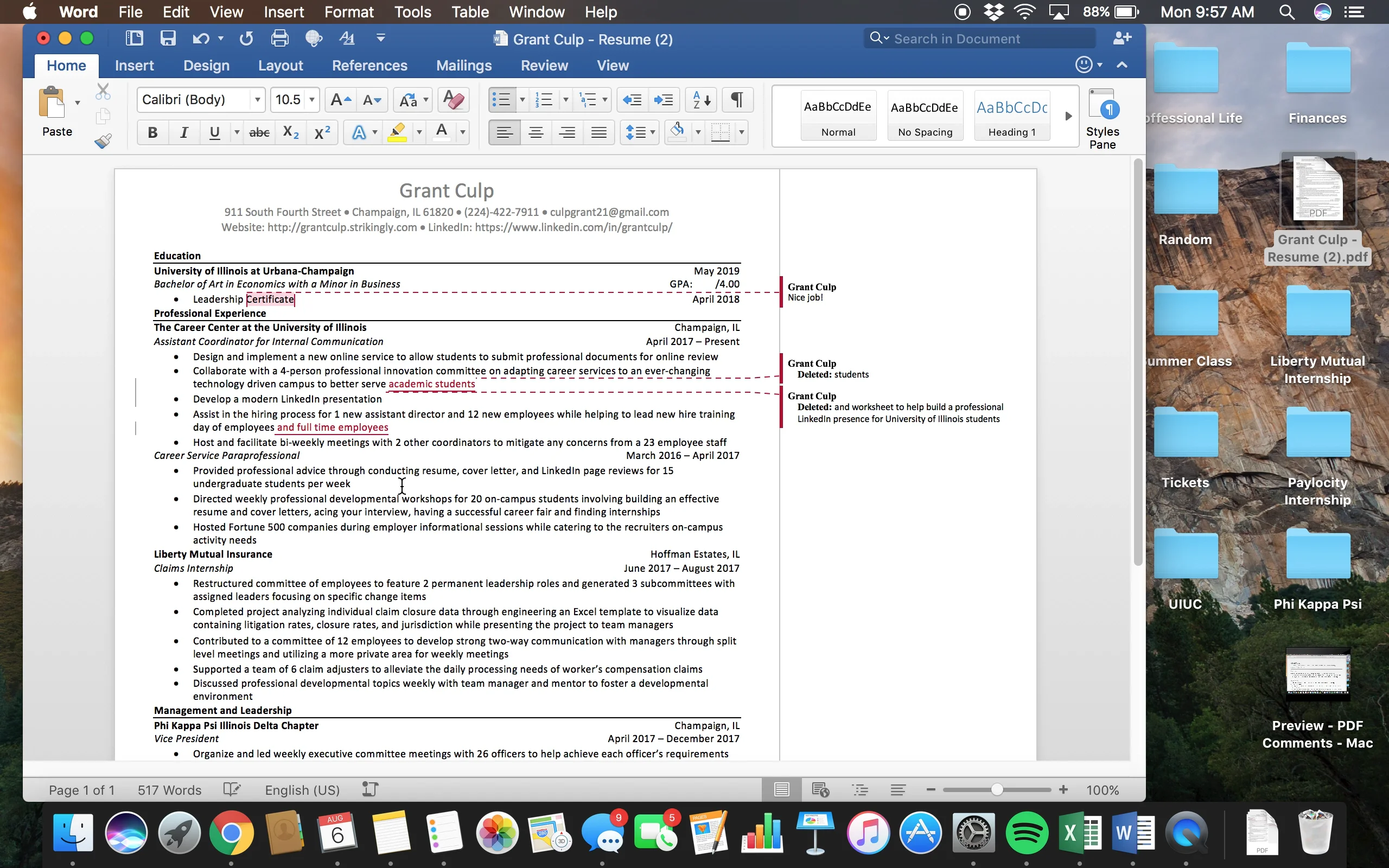Screen dimensions: 1389x868
Task: Open the Table menu in menu bar
Action: coord(469,11)
